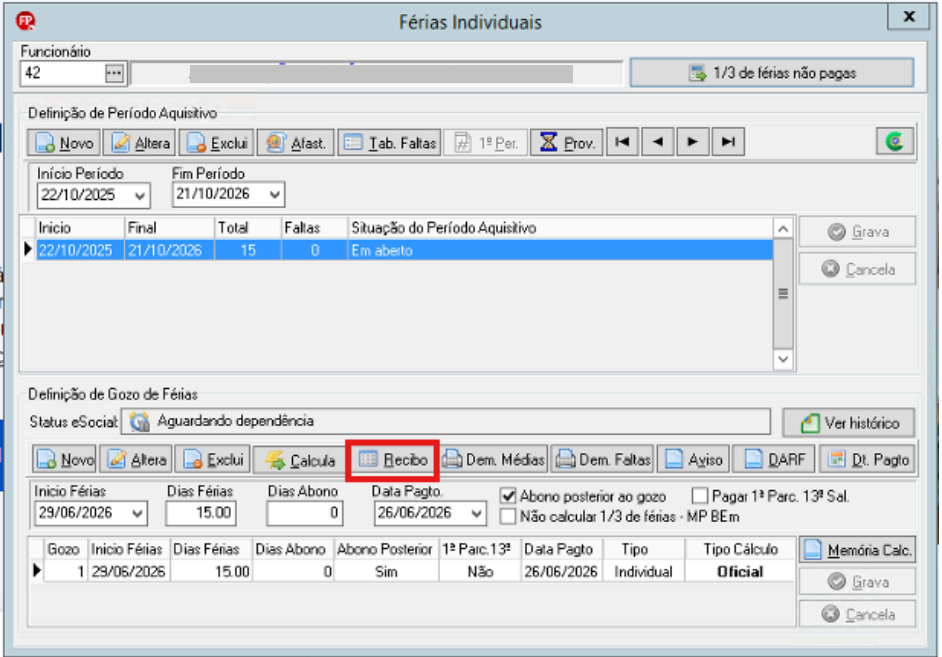The image size is (942, 657).
Task: Close the Férias Individuais window
Action: point(909,17)
